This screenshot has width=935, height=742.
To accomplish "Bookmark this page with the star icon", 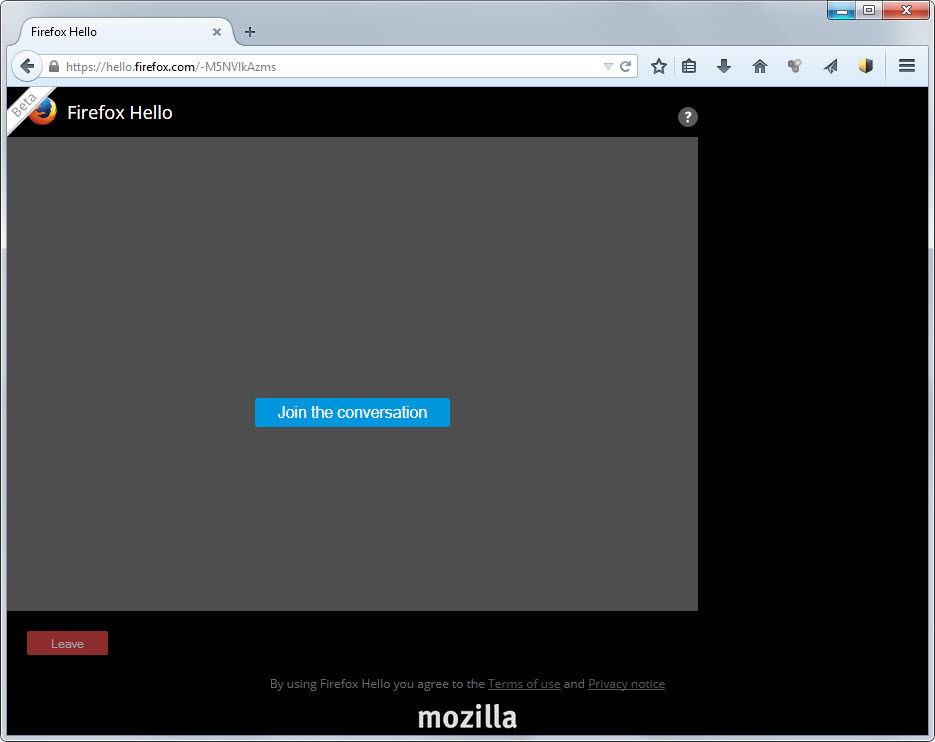I will [x=658, y=66].
